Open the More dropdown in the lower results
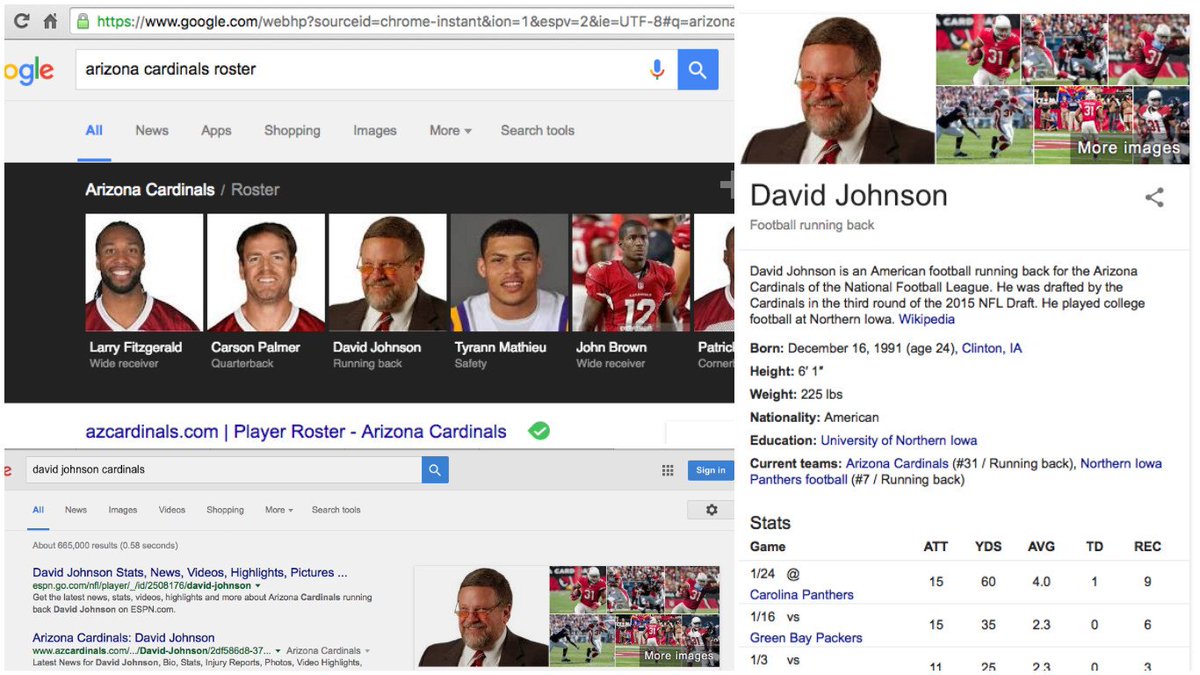This screenshot has width=1200, height=675. click(277, 510)
